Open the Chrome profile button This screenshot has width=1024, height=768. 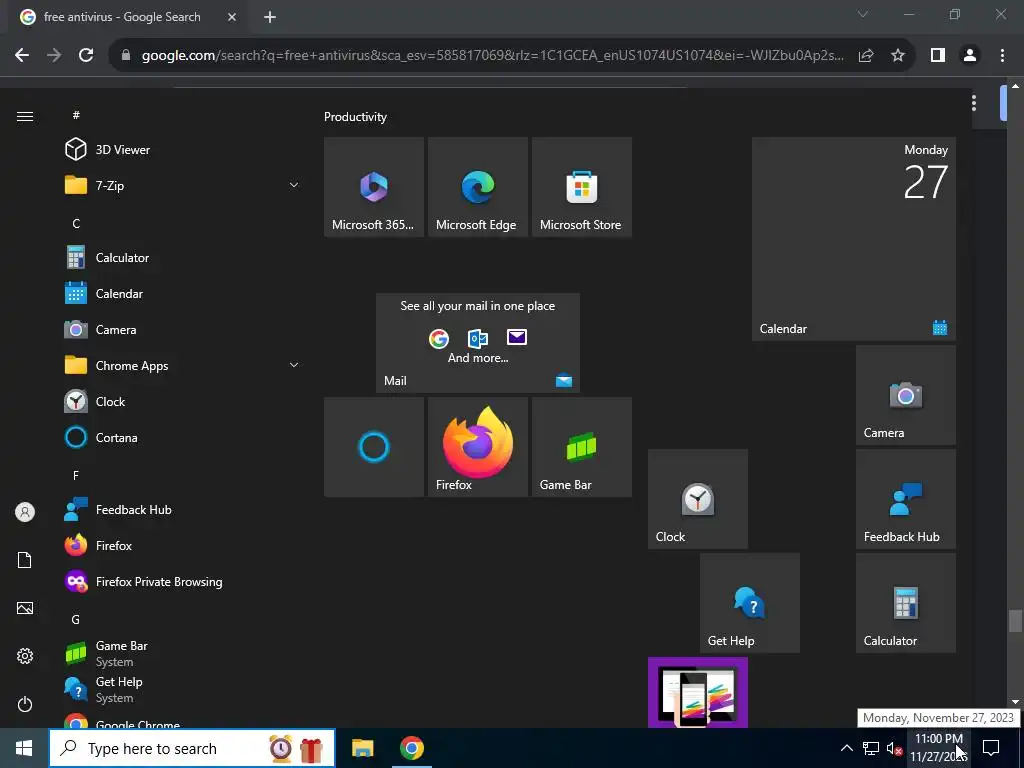pos(970,56)
